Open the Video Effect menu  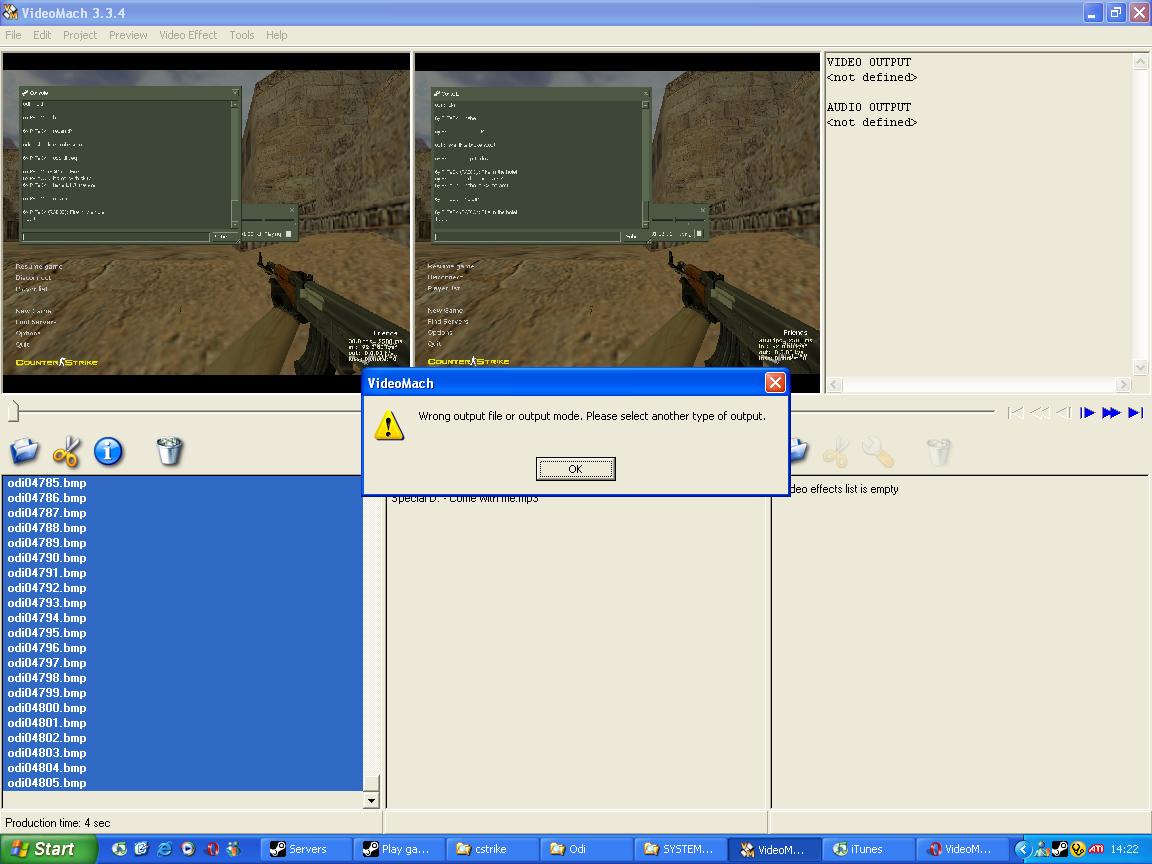(x=188, y=35)
